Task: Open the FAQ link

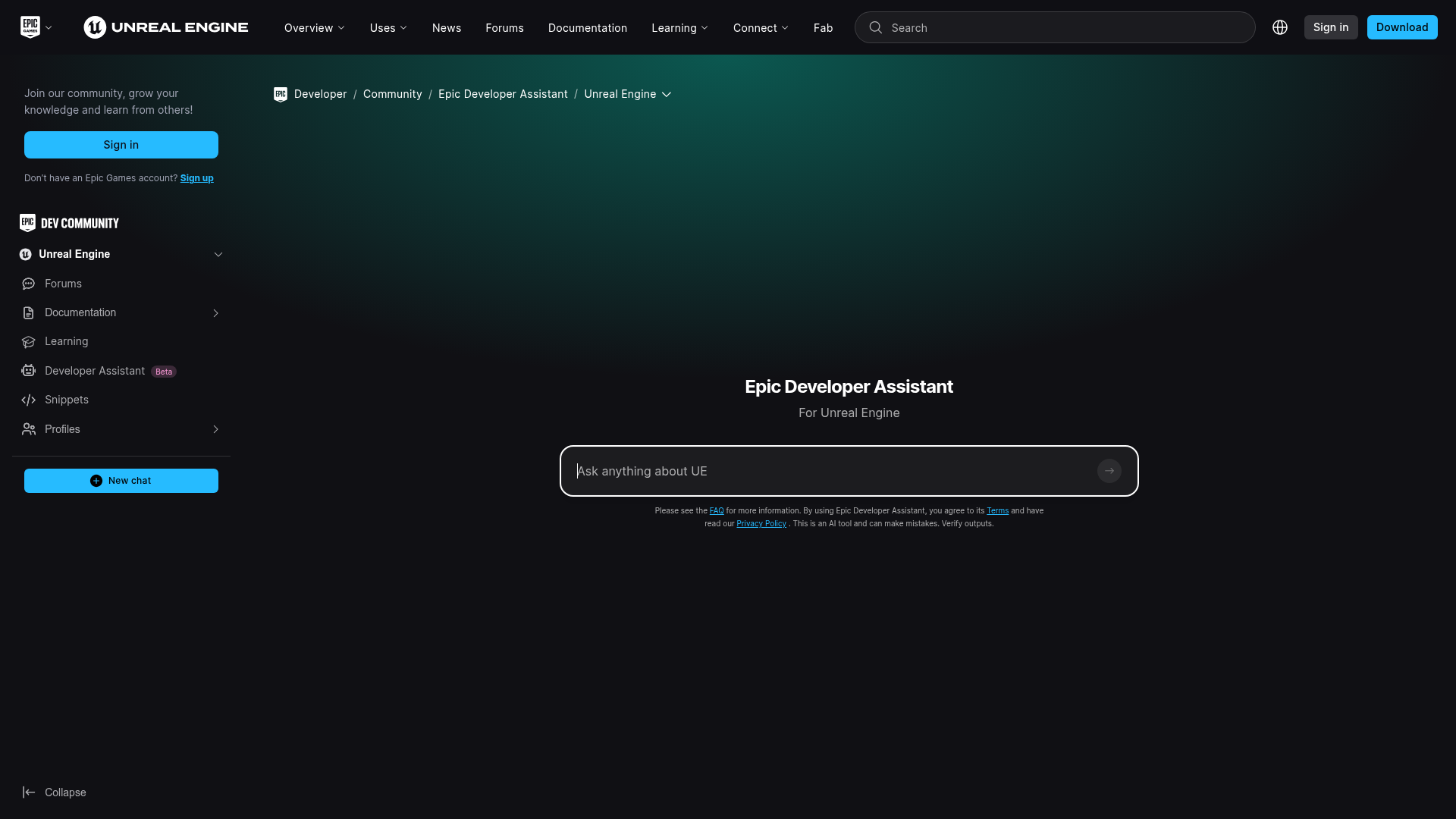Action: click(x=717, y=511)
